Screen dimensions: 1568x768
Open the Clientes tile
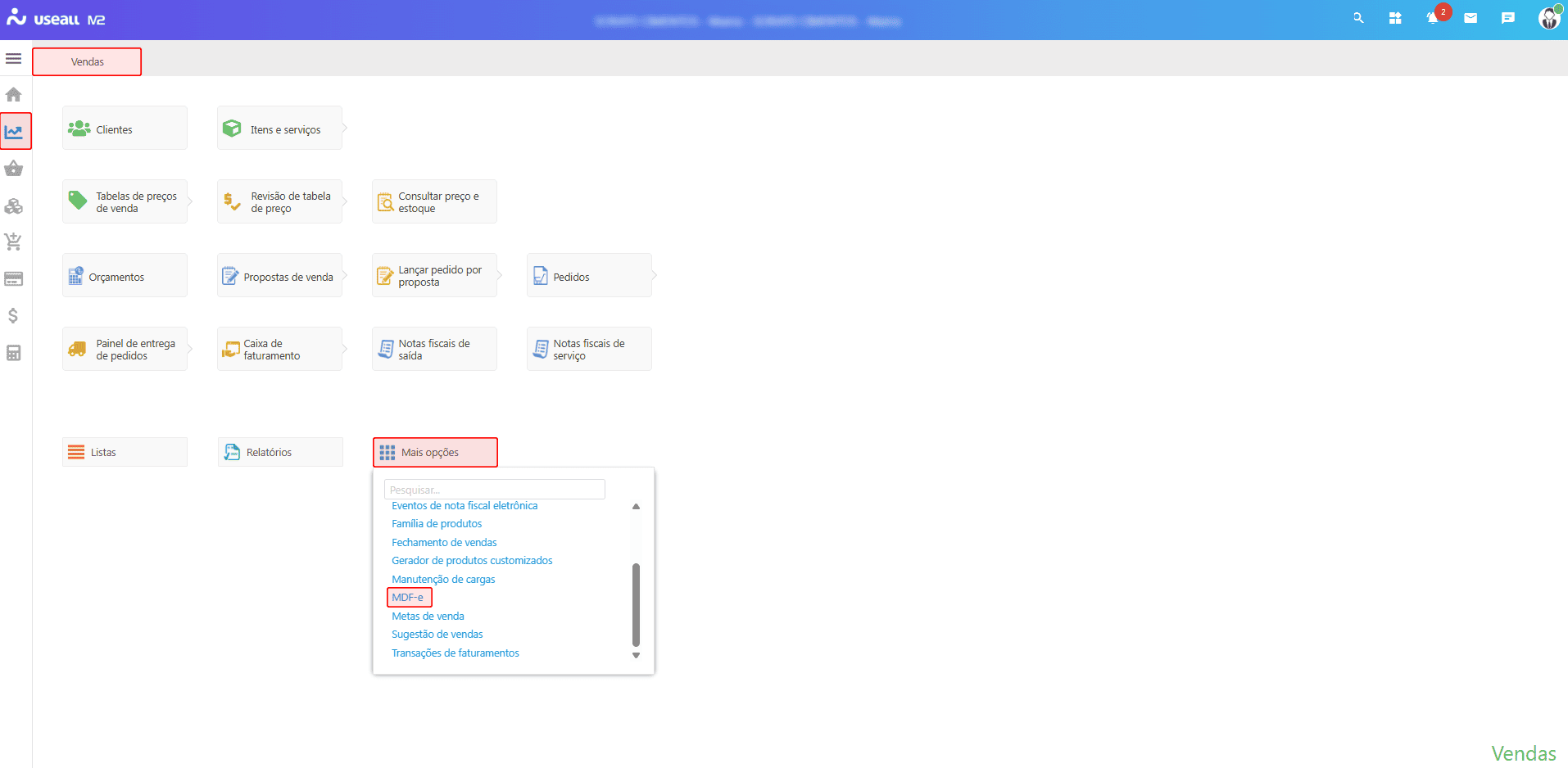(x=125, y=129)
